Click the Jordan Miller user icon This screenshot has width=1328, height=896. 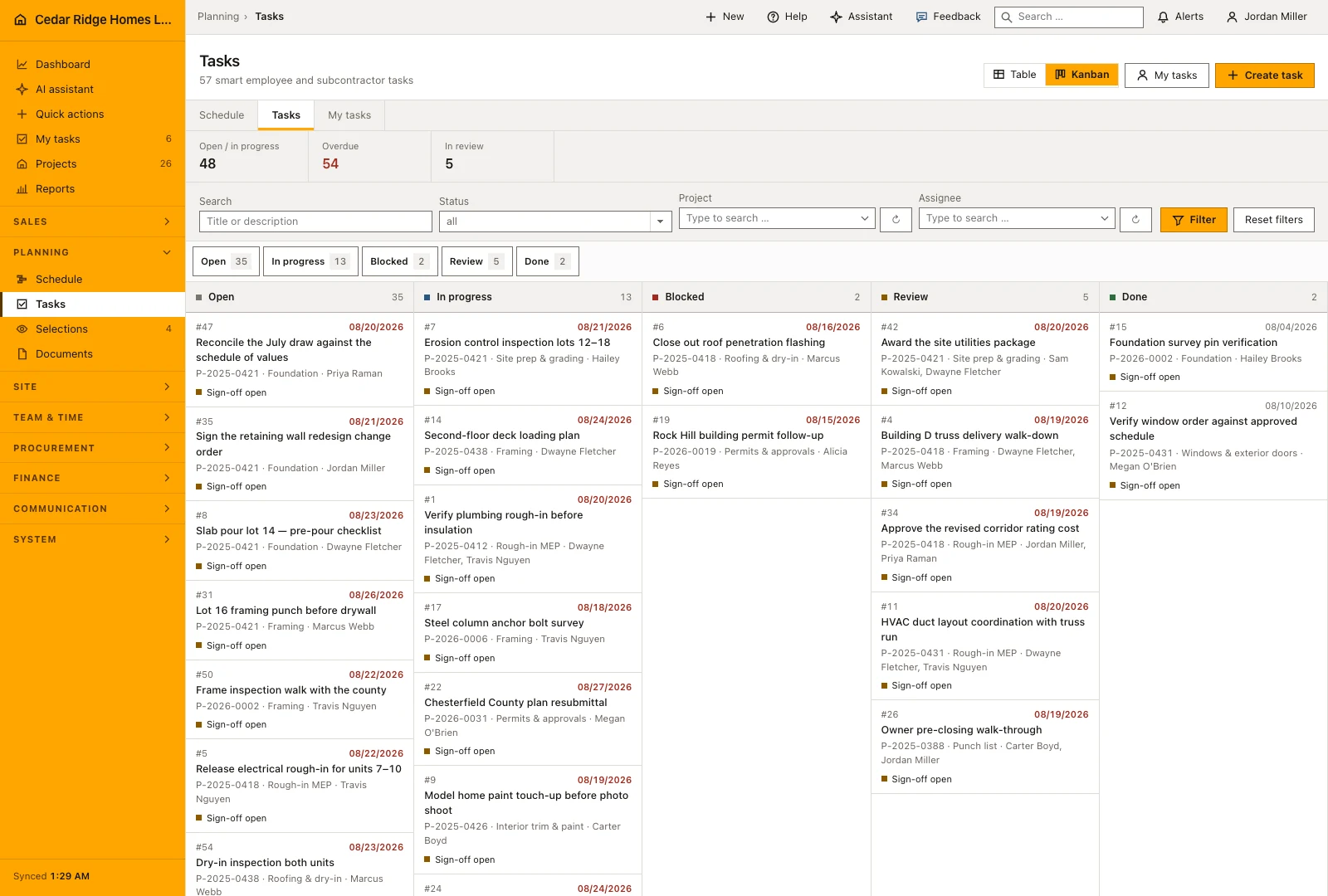[x=1232, y=17]
